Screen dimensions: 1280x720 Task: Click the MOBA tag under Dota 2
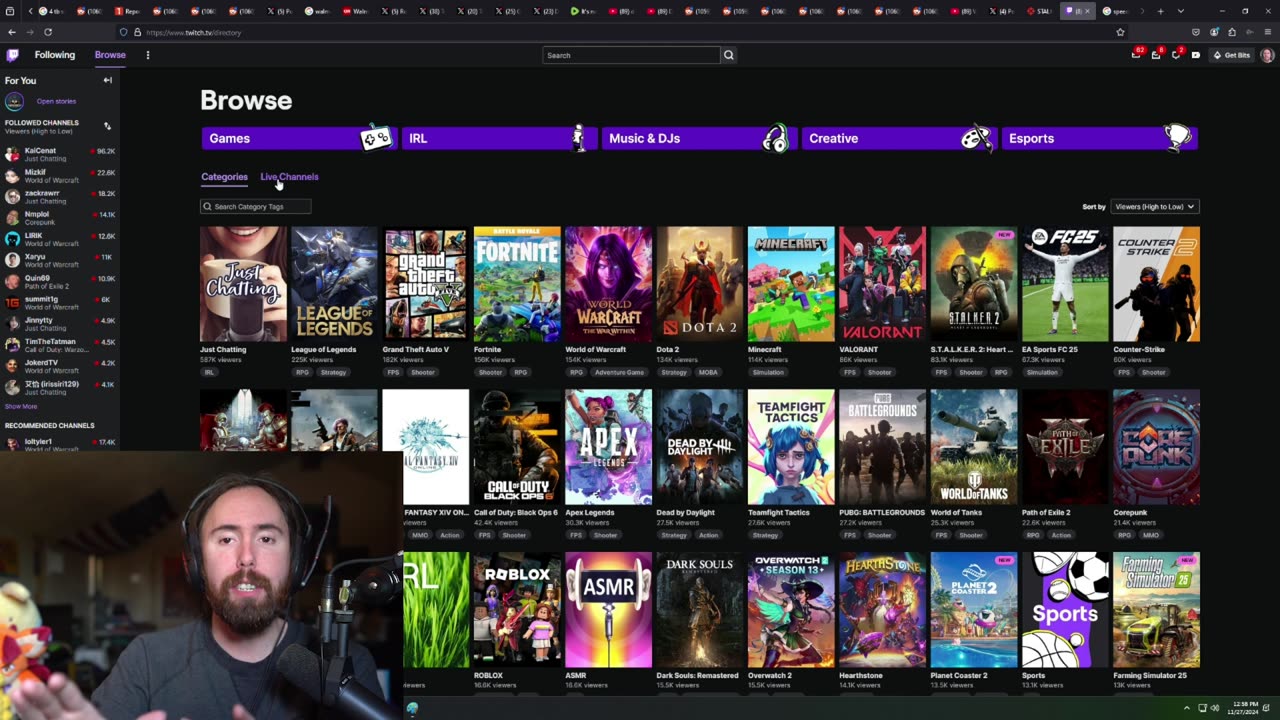(x=708, y=372)
